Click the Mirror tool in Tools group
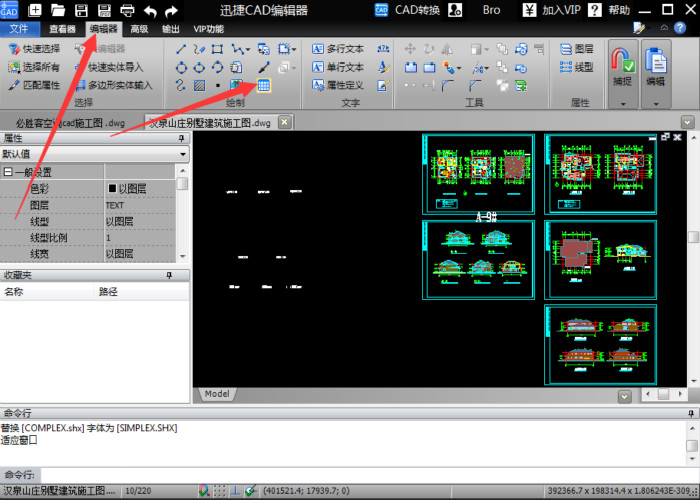 [446, 49]
